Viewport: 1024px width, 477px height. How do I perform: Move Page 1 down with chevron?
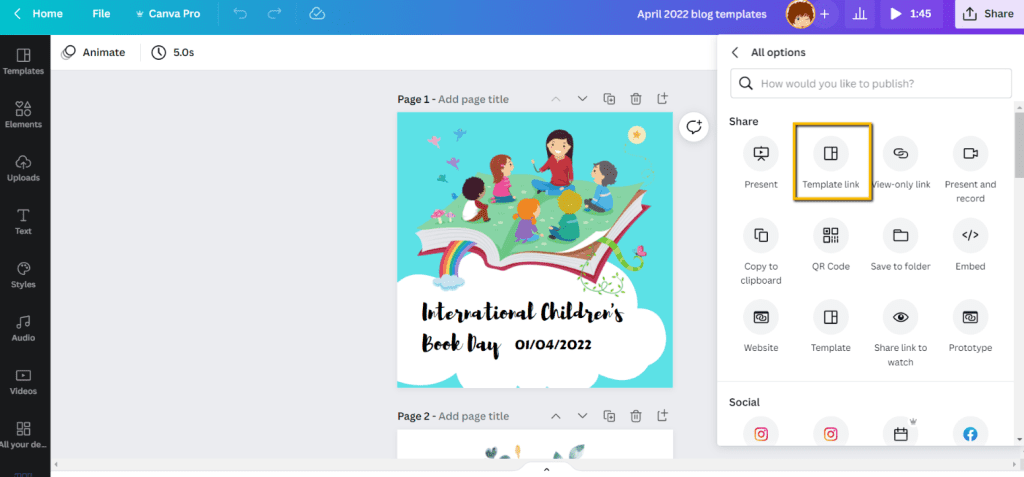coord(583,99)
